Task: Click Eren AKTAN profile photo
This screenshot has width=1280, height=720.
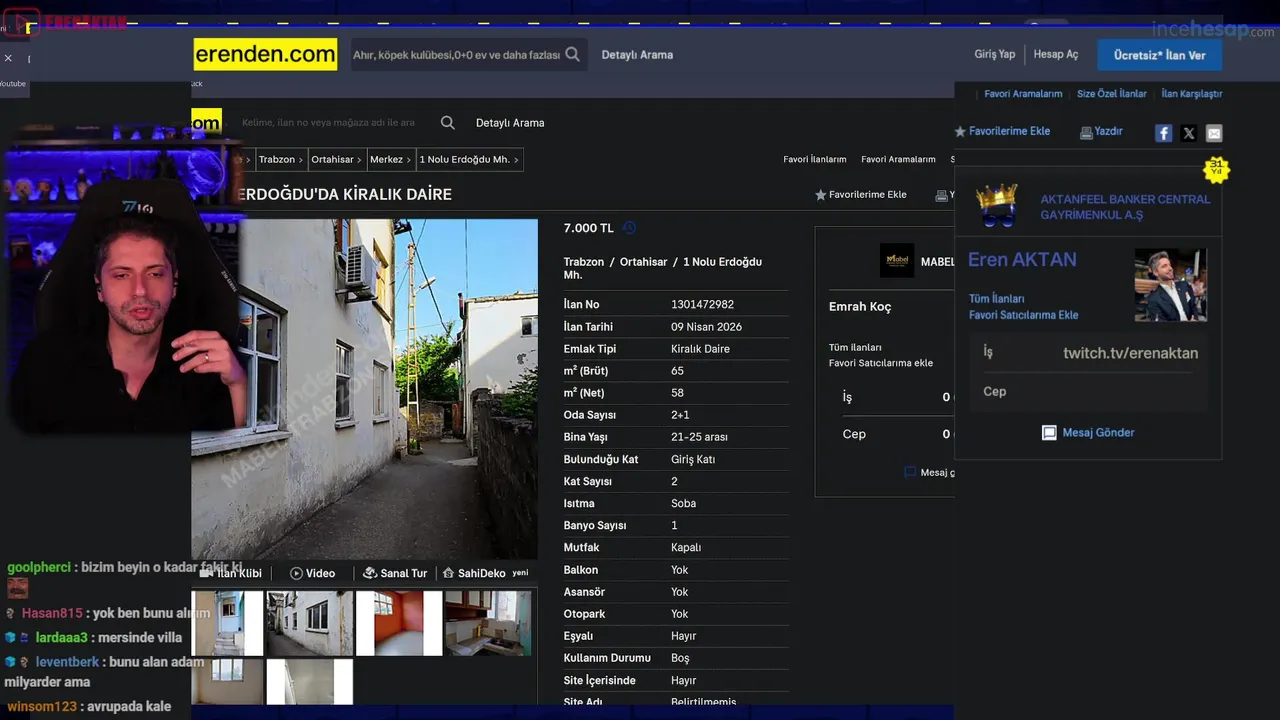Action: click(1170, 285)
